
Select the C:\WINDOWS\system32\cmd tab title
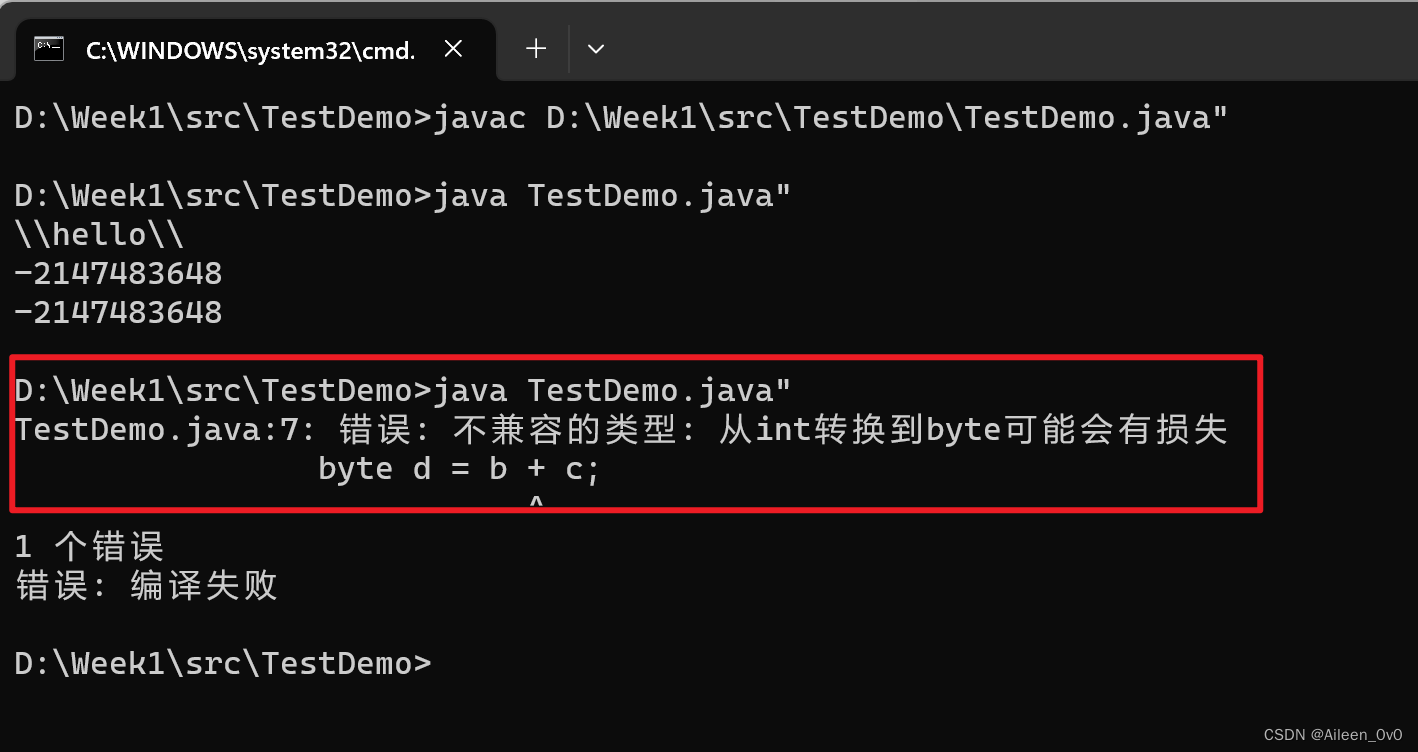(x=250, y=50)
